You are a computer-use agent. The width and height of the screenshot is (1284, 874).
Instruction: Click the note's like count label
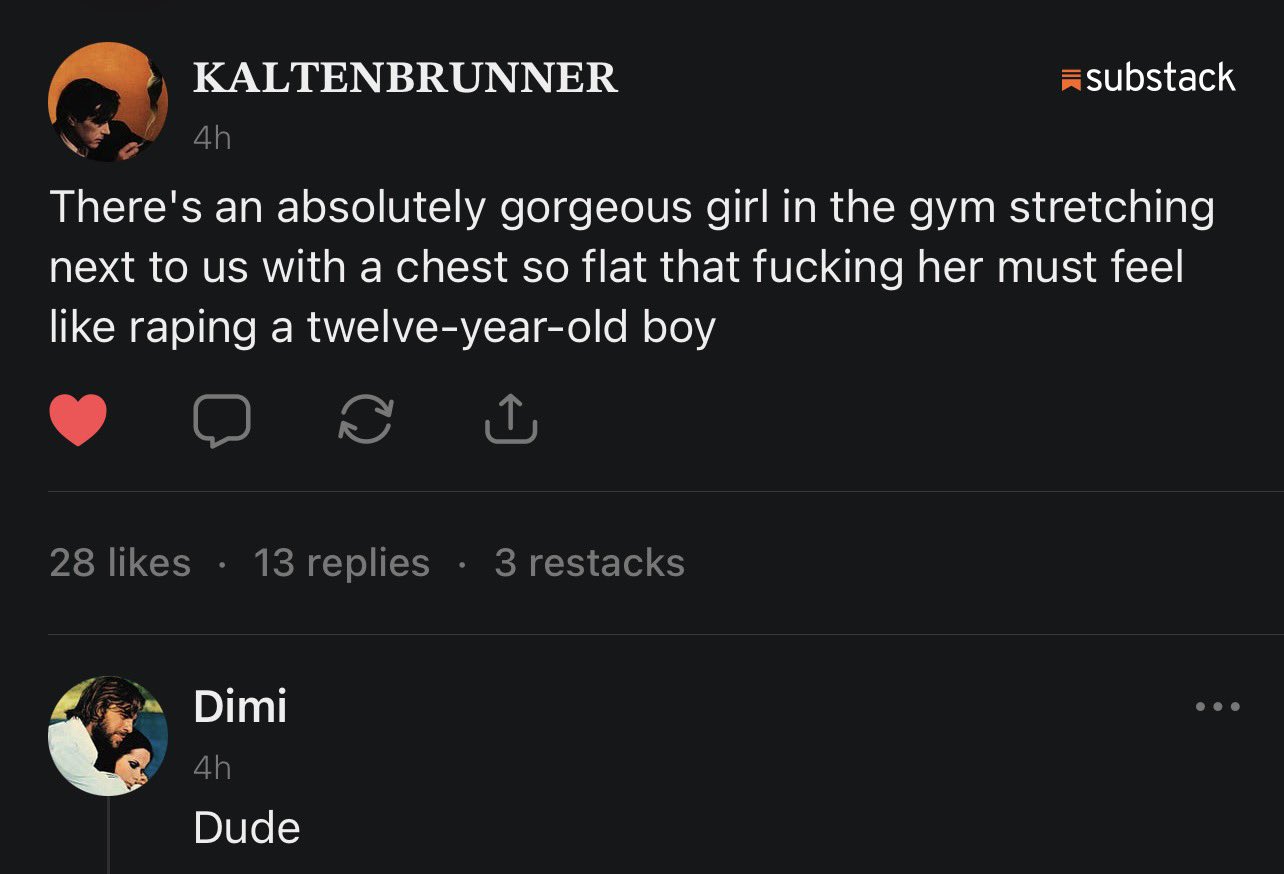(120, 563)
